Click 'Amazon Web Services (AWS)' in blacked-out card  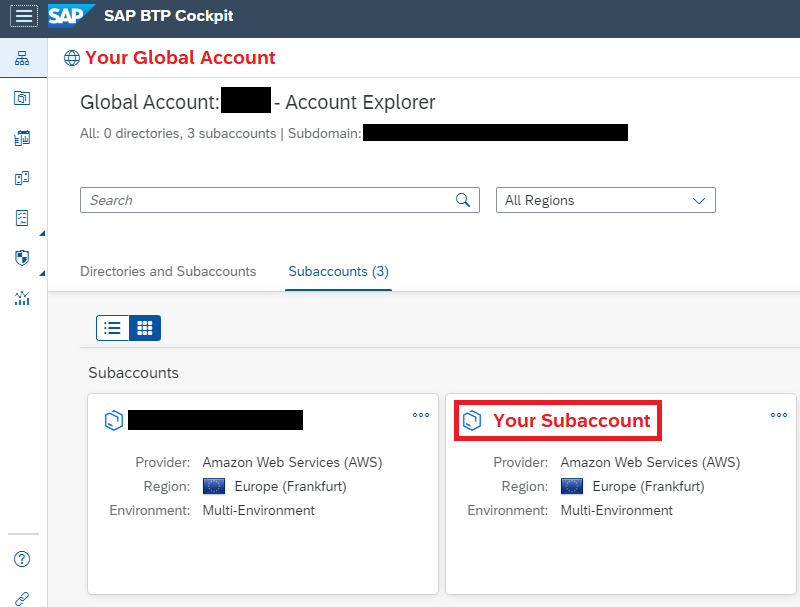tap(292, 462)
